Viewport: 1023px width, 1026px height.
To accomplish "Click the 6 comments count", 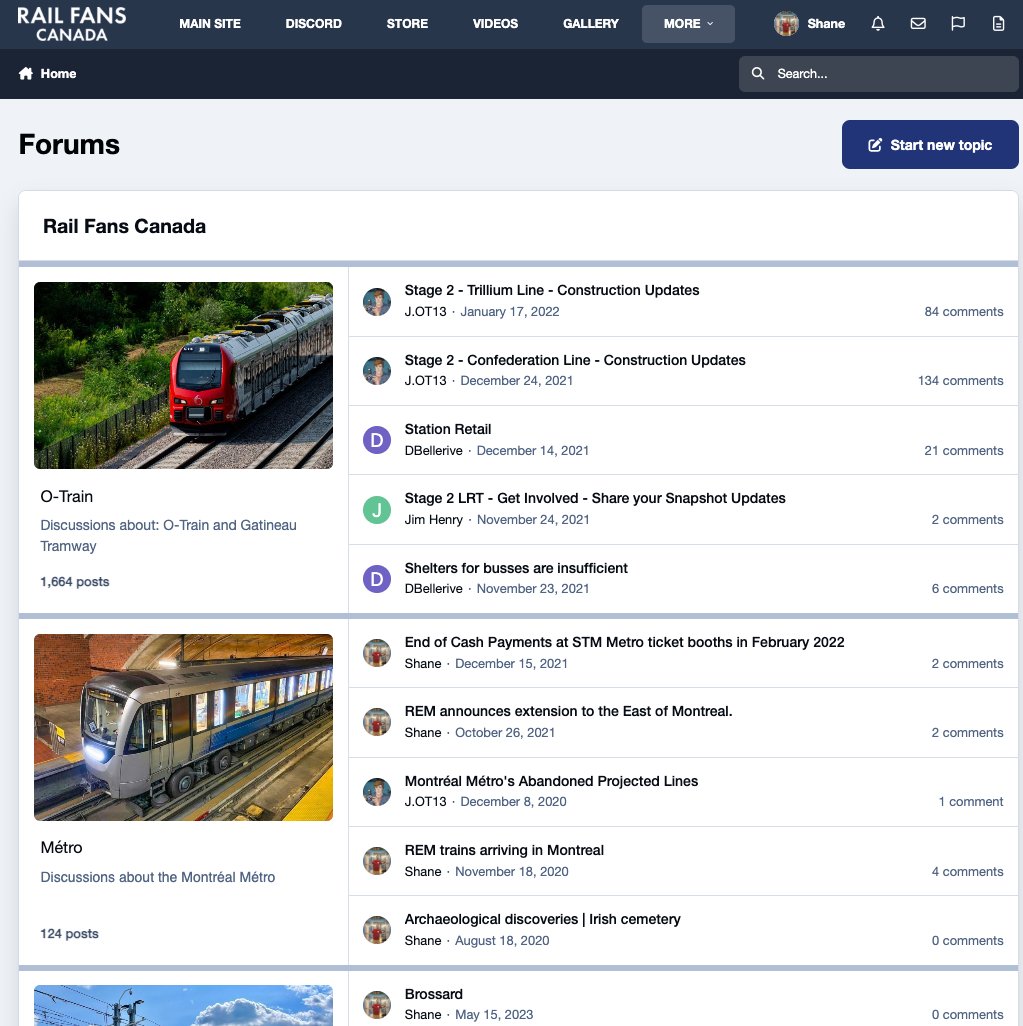I will pyautogui.click(x=967, y=589).
